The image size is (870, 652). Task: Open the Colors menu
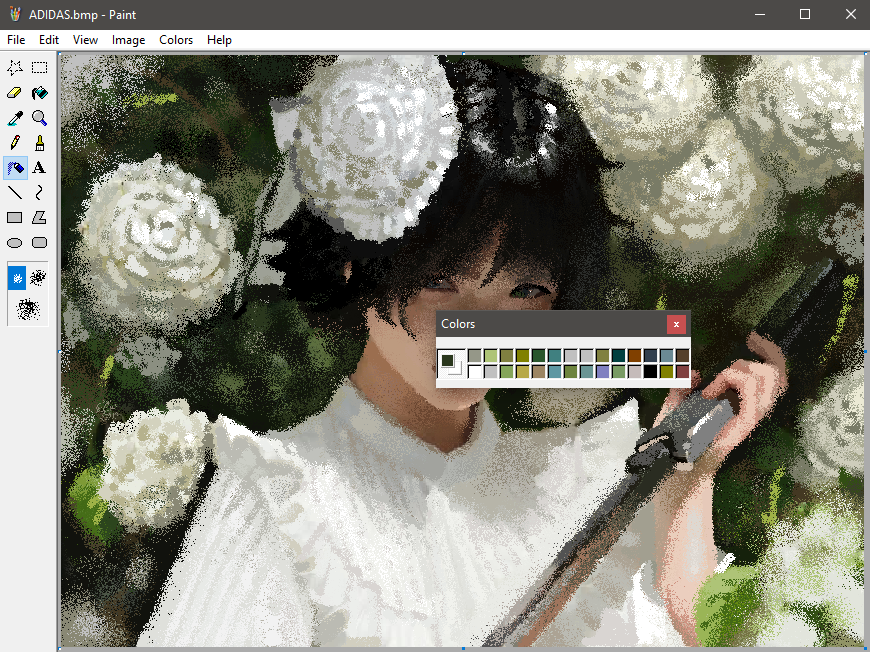point(176,40)
